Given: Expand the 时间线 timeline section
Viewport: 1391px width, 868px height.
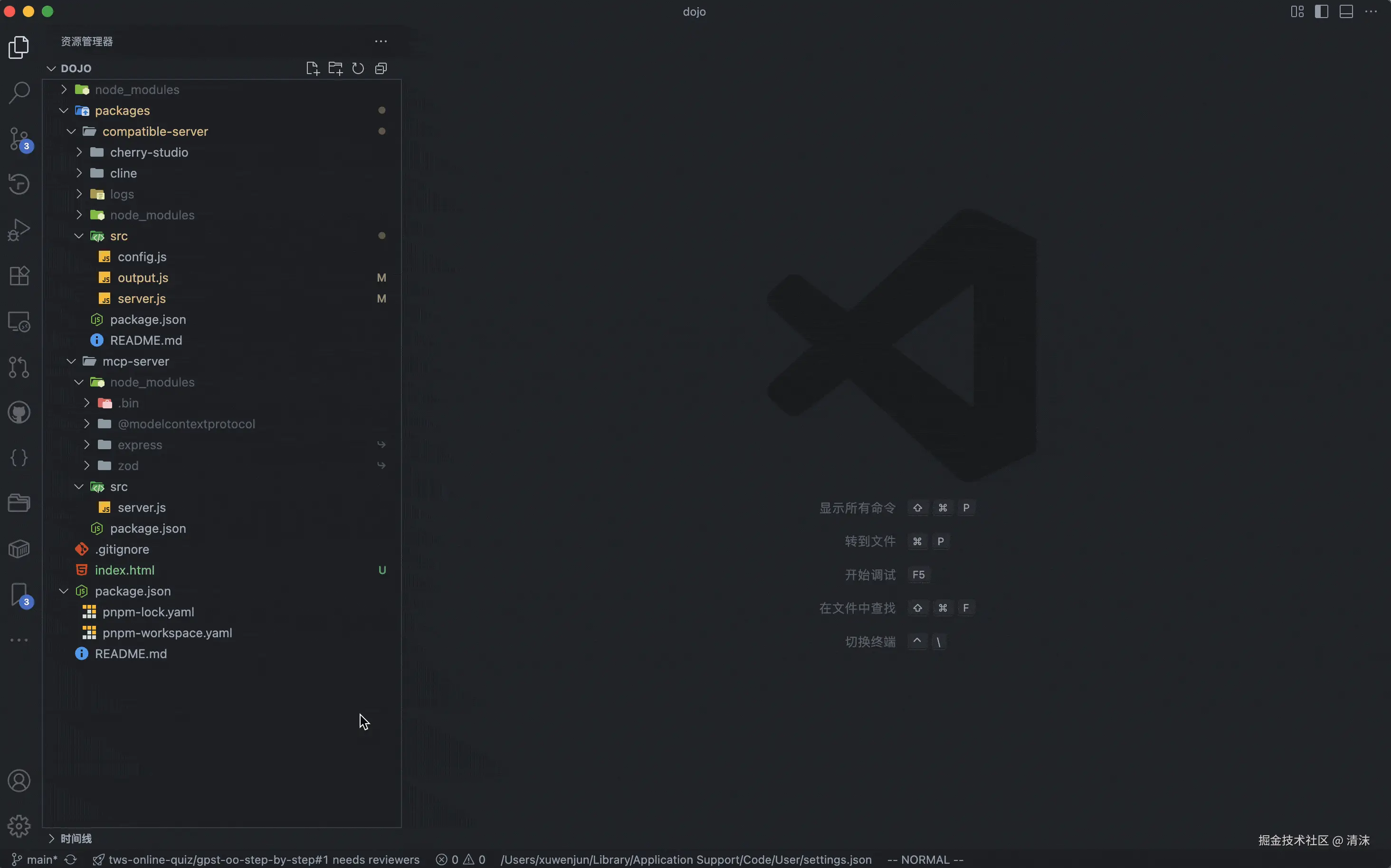Looking at the screenshot, I should (76, 839).
